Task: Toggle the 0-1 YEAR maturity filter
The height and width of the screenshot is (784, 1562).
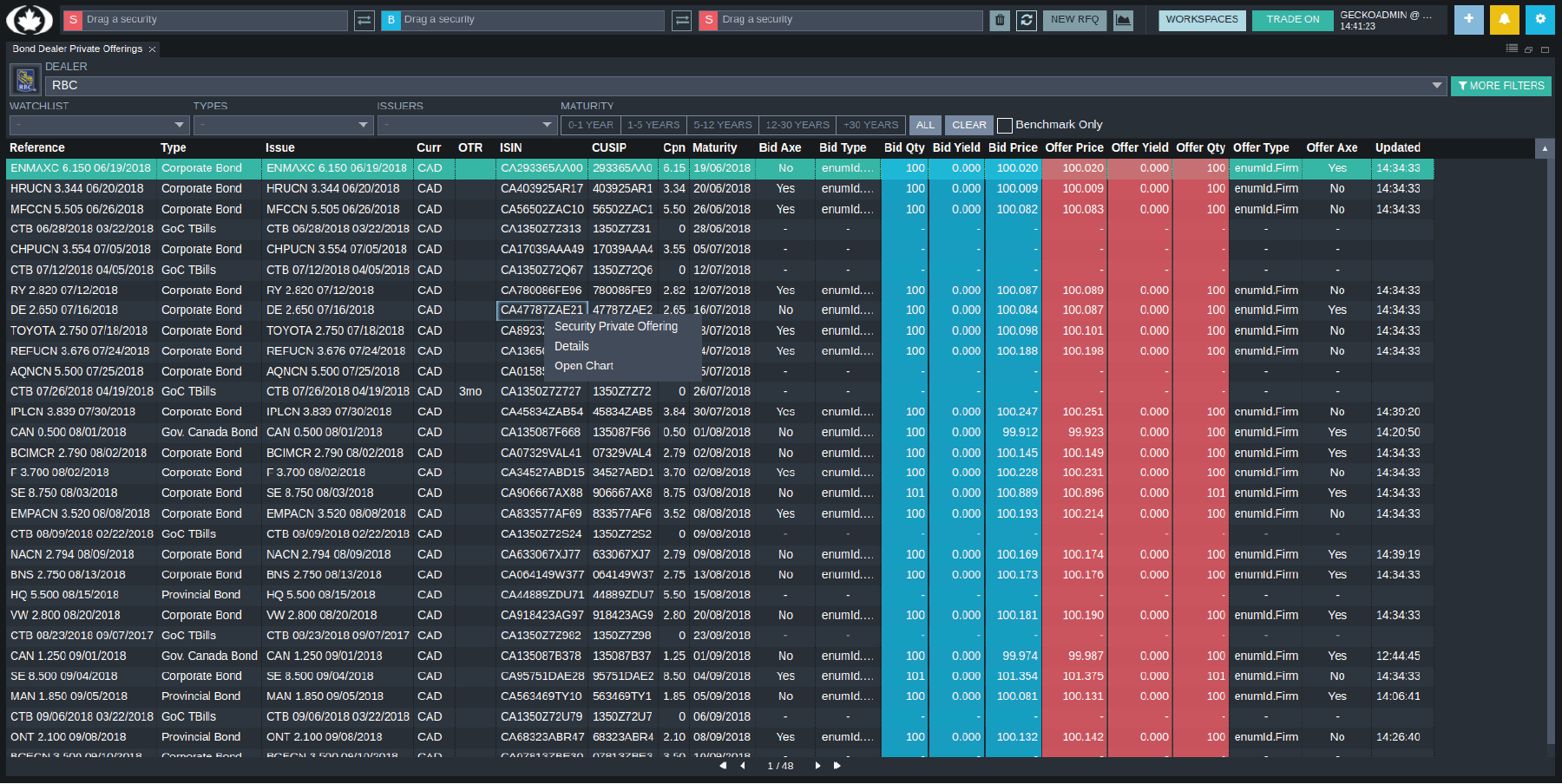Action: [x=591, y=125]
